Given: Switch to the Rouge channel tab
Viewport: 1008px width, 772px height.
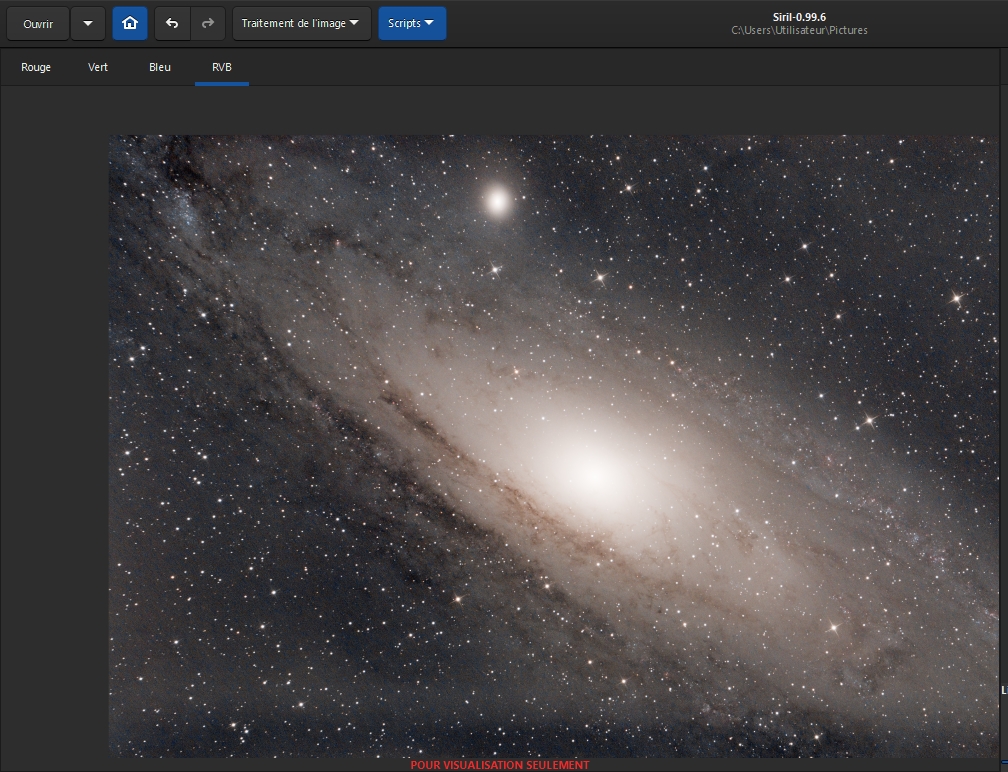Looking at the screenshot, I should (36, 67).
